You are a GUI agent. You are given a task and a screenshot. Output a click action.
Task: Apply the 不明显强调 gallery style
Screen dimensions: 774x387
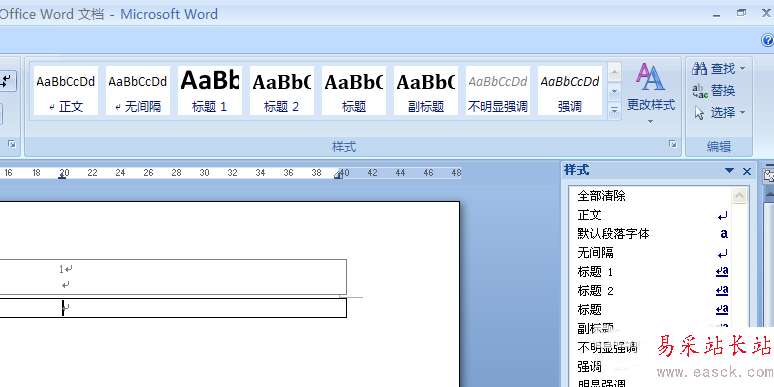click(x=498, y=90)
